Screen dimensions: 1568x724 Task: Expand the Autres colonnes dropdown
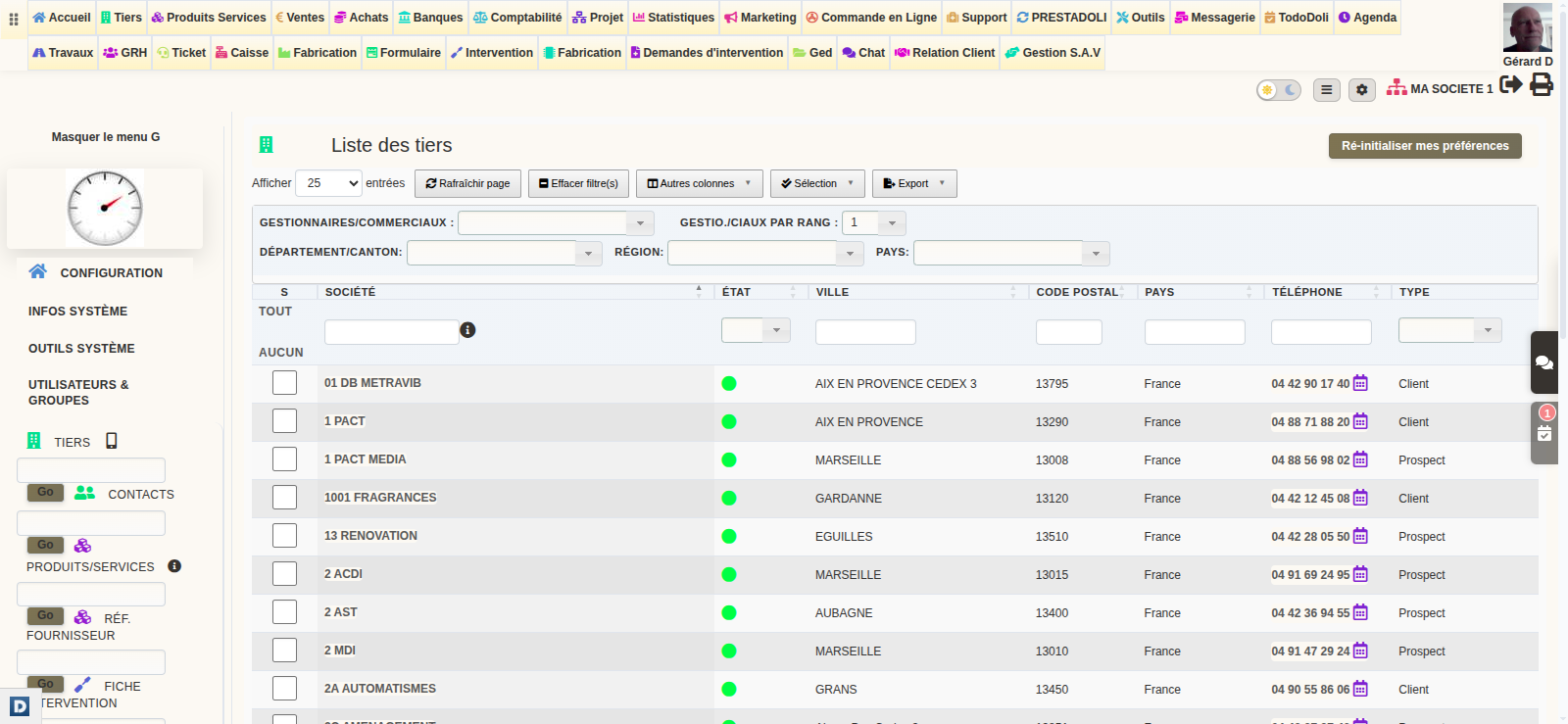coord(700,183)
